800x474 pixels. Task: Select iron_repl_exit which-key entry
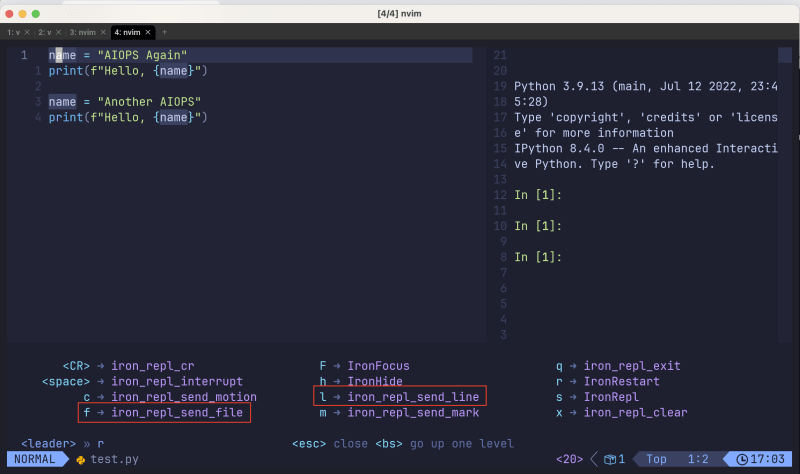coord(618,366)
